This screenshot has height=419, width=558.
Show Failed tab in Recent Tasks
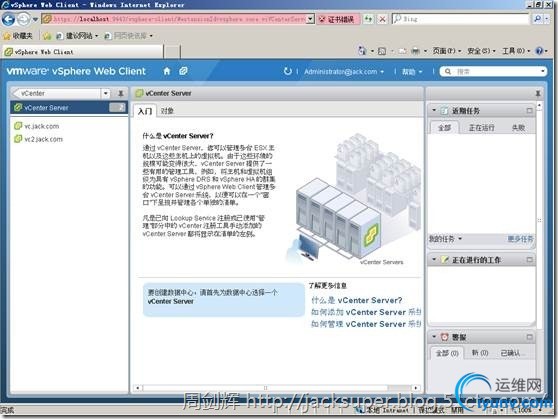click(518, 127)
